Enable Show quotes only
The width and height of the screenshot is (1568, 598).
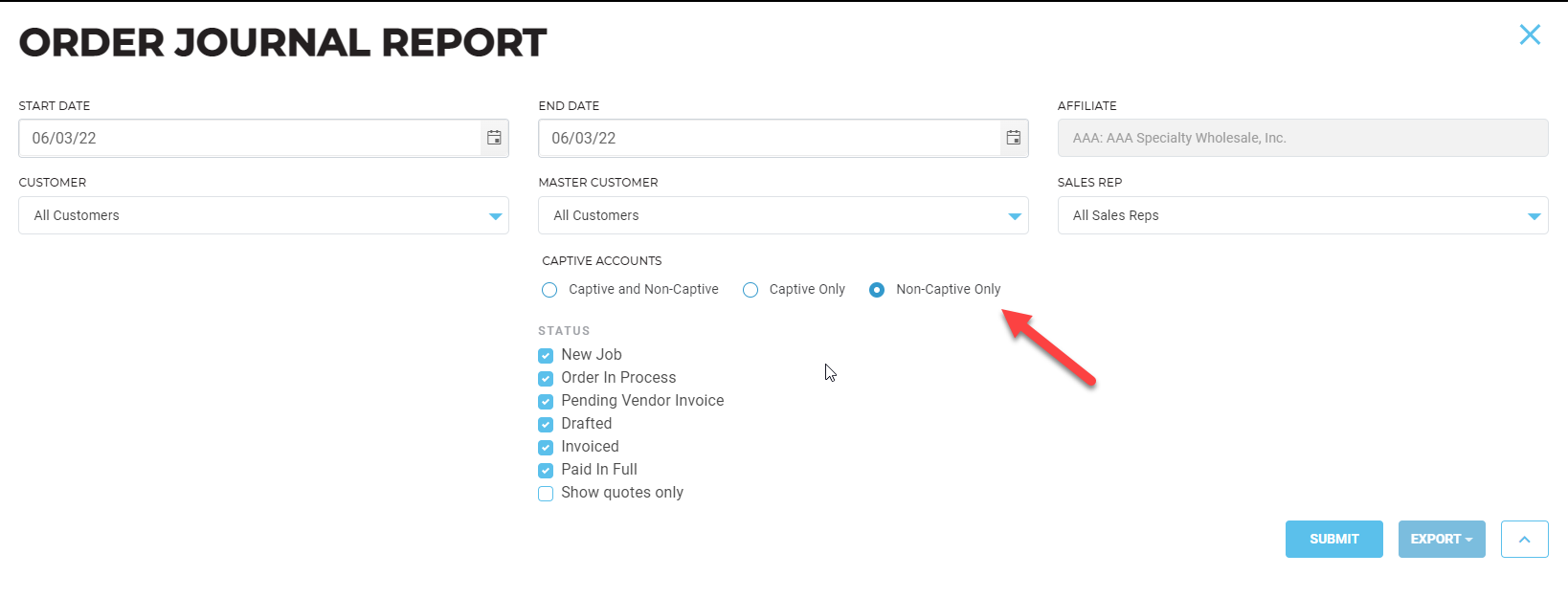coord(545,493)
